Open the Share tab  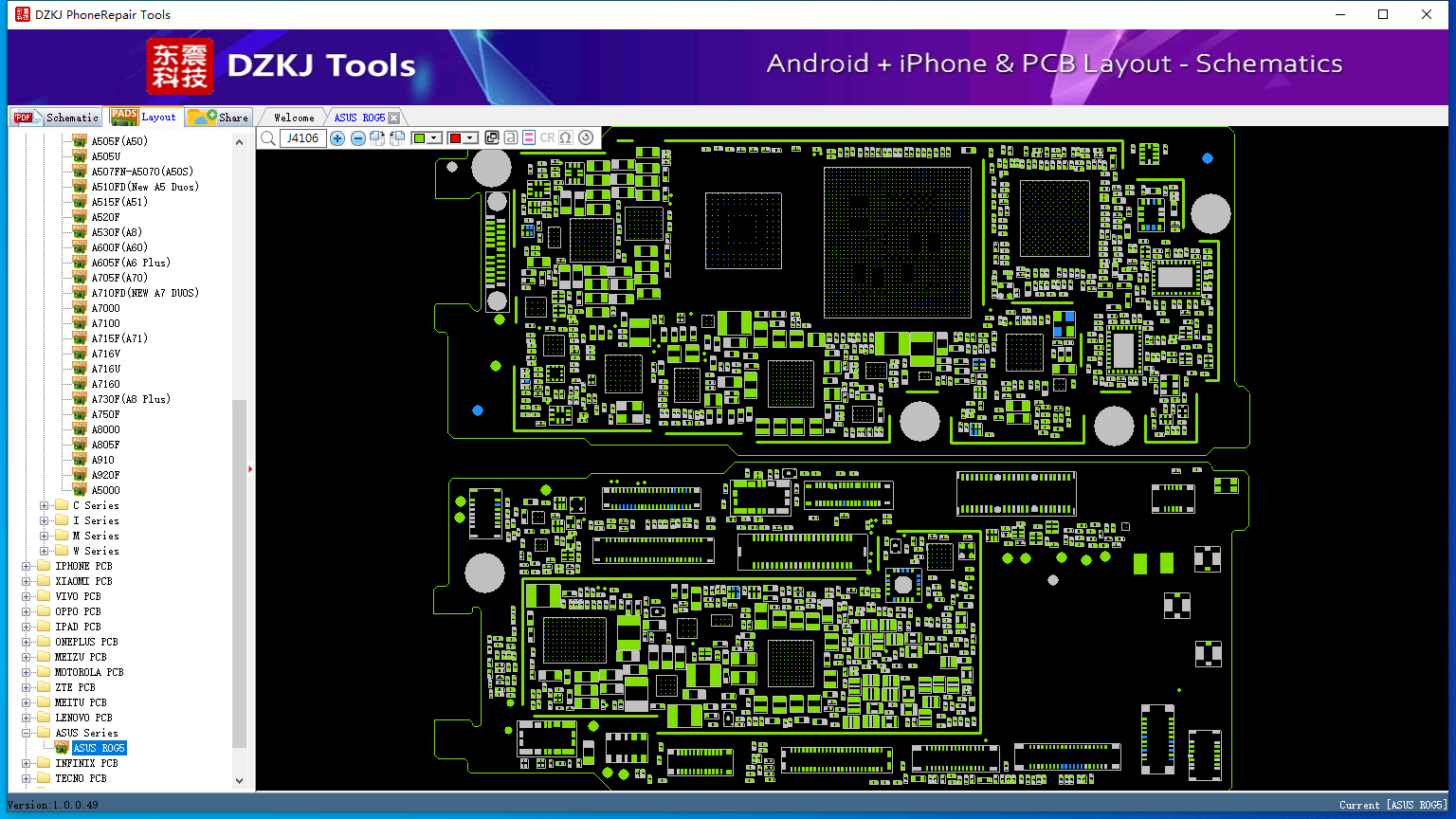tap(218, 118)
